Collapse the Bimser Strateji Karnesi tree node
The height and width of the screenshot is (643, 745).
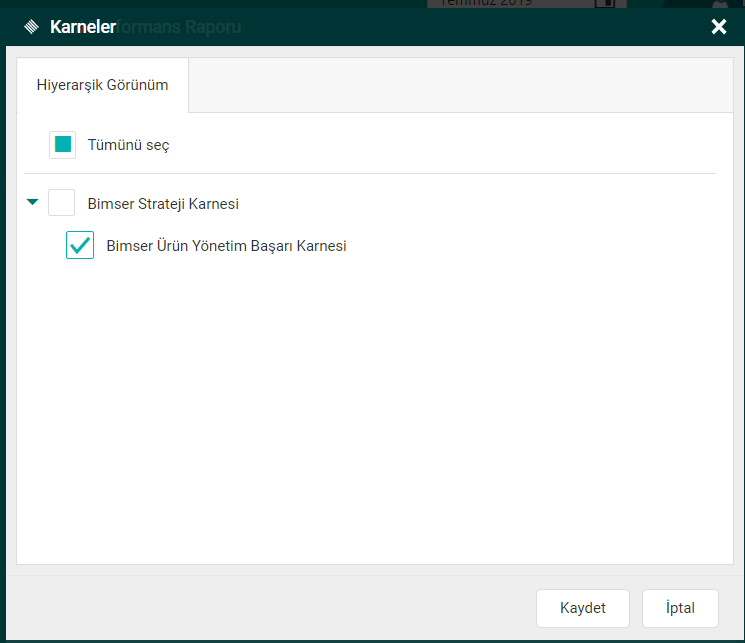[32, 202]
